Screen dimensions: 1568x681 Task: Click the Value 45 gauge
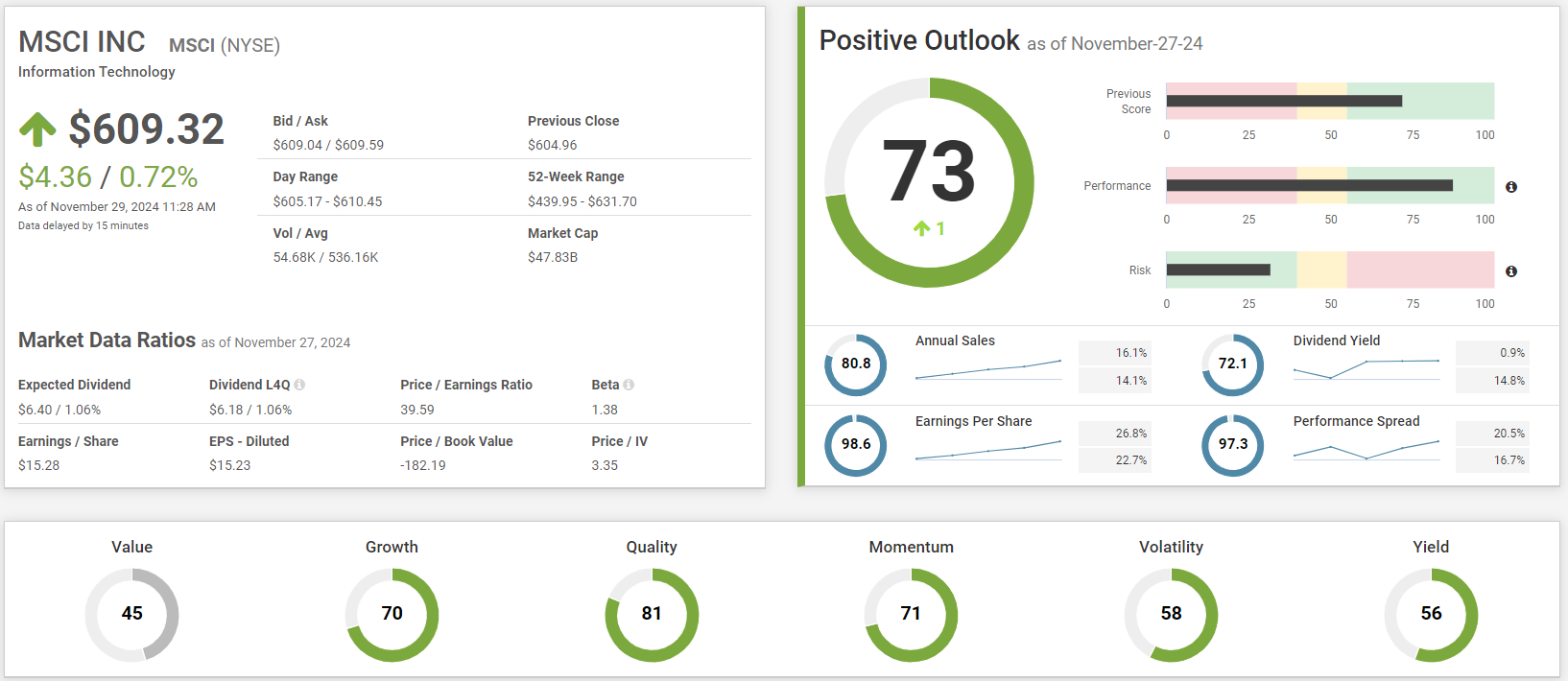pos(132,615)
